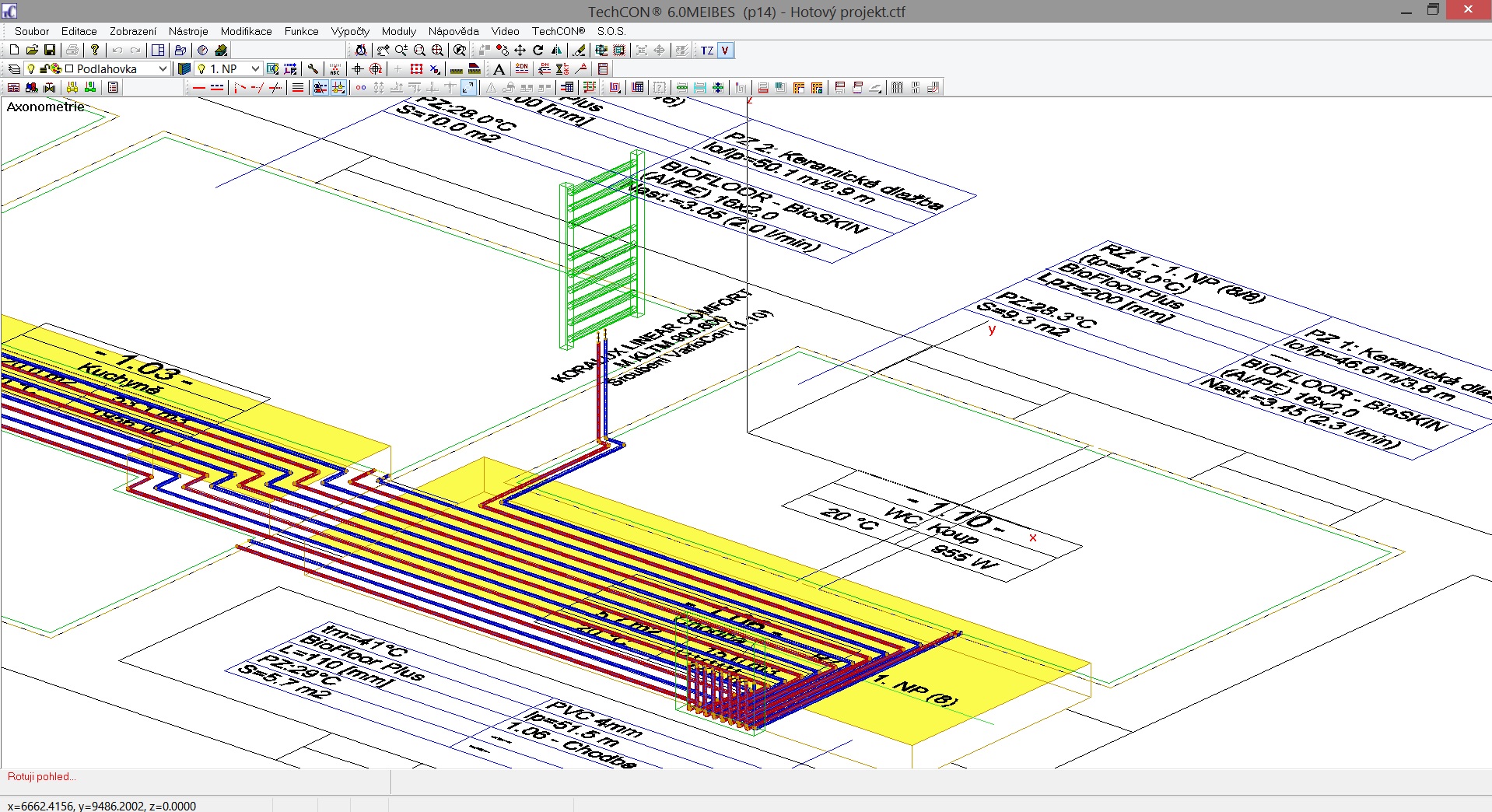Expand the Podlahovka layer dropdown
1492x812 pixels.
(163, 69)
